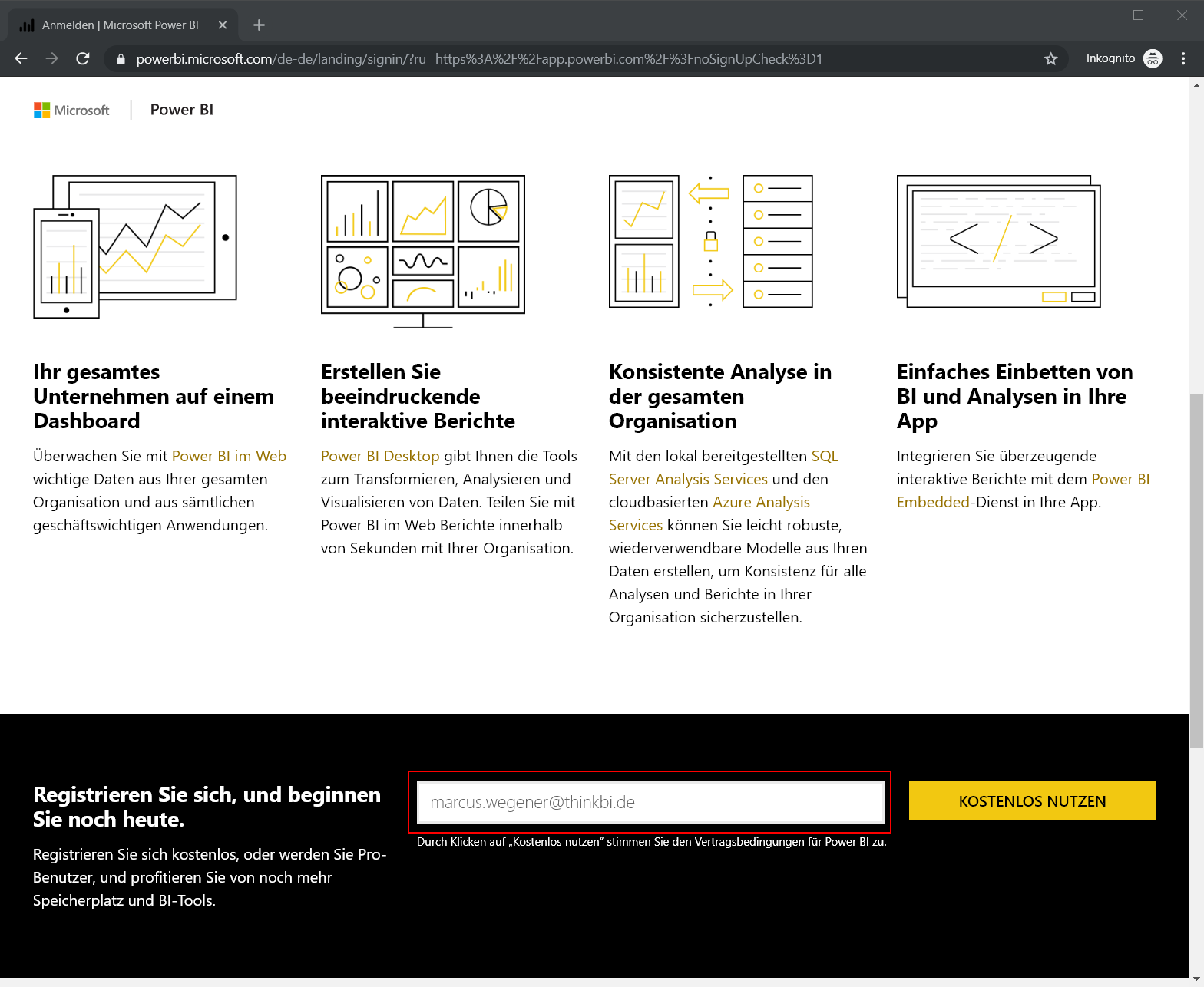Click the vertical scrollbar thumb
The image size is (1204, 987).
[x=1196, y=571]
